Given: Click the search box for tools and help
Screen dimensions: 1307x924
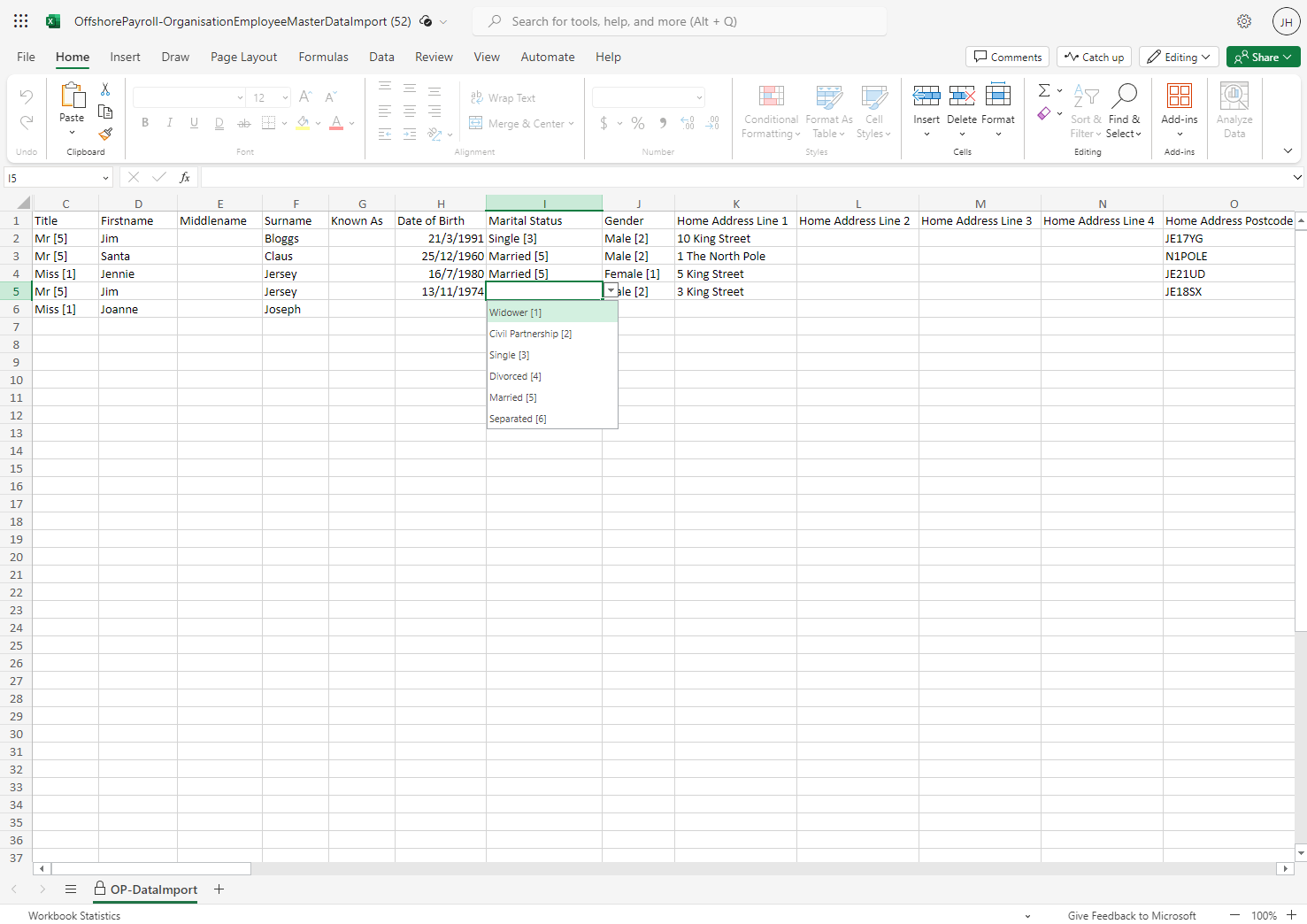Looking at the screenshot, I should pos(680,21).
